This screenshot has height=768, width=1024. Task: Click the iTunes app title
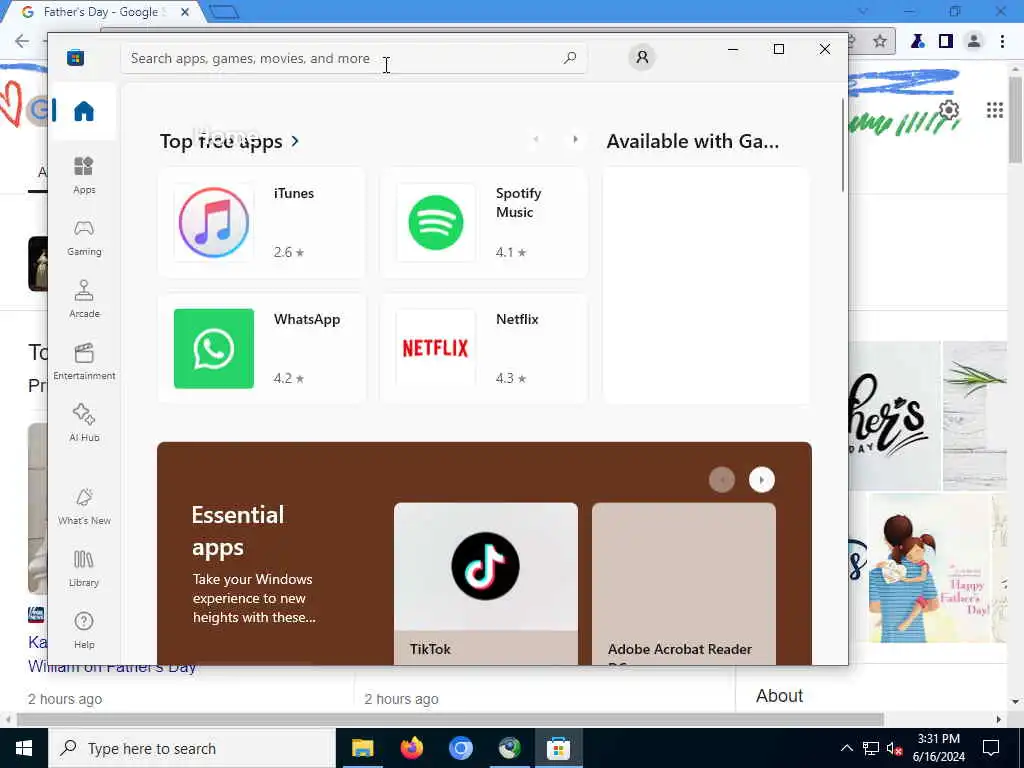[294, 193]
